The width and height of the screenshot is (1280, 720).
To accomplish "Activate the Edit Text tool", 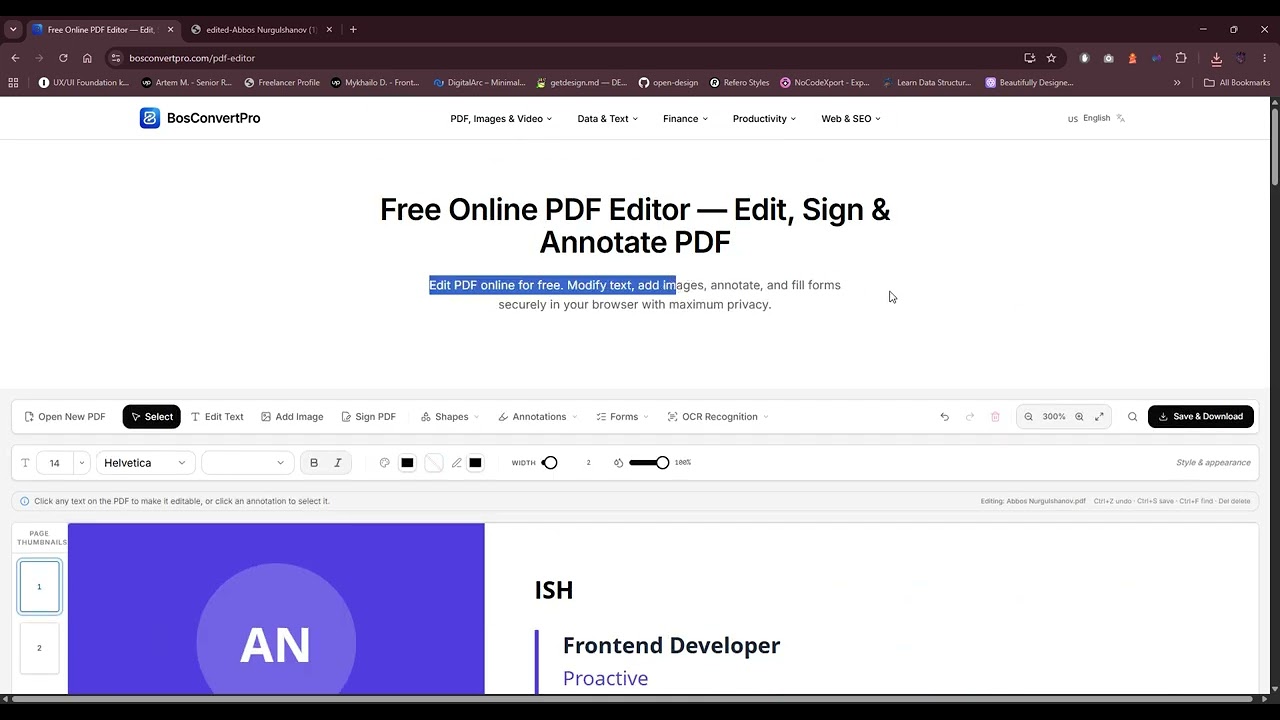I will tap(217, 417).
